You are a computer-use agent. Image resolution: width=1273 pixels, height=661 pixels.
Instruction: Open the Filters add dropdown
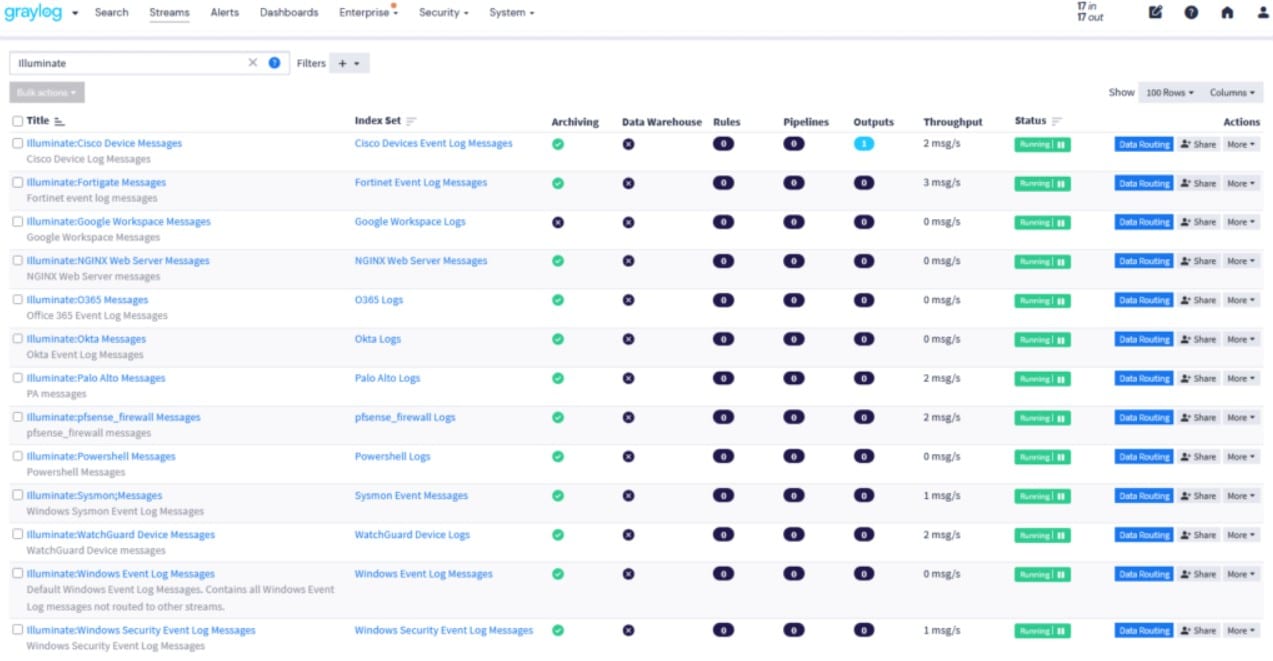coord(350,63)
